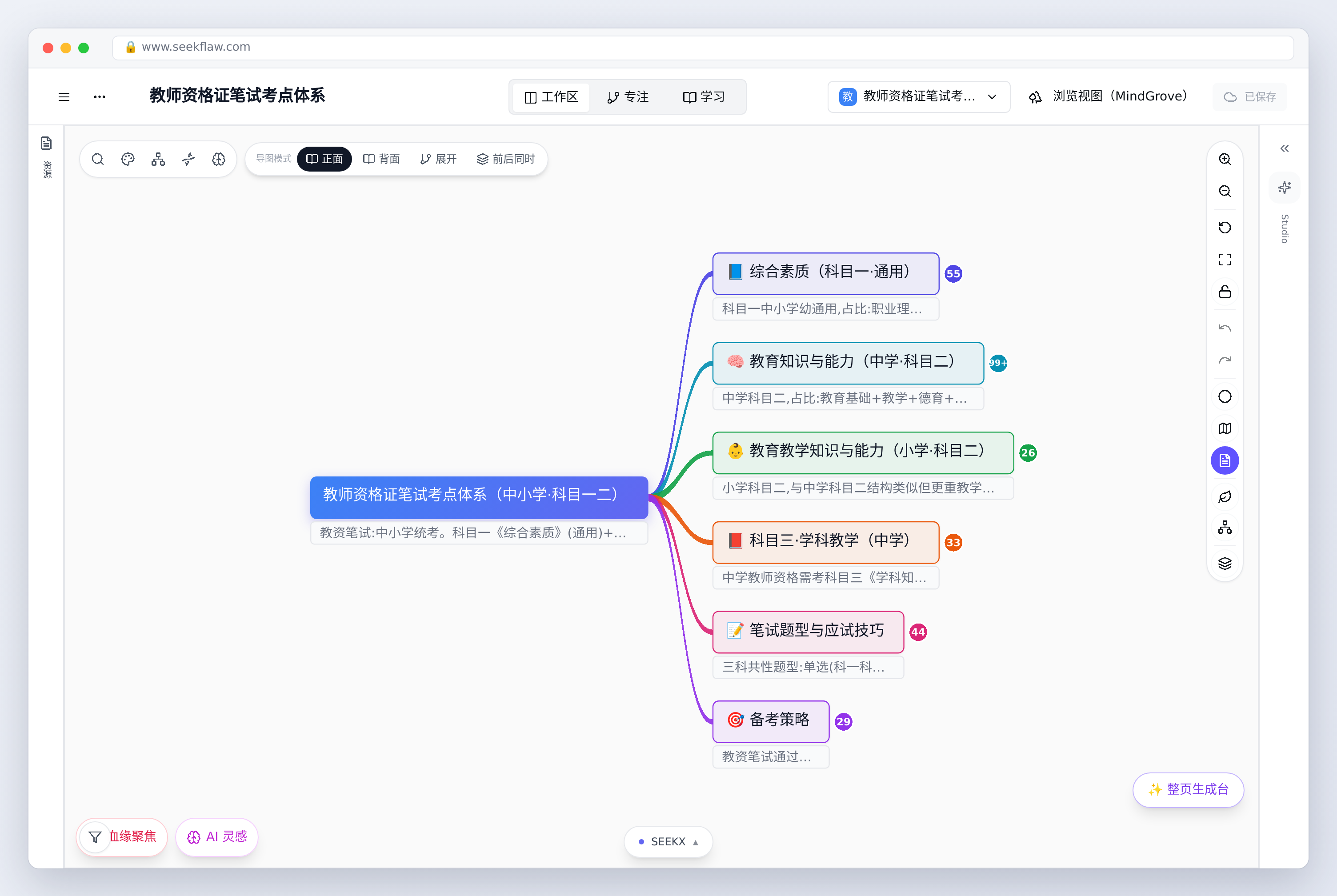1337x896 pixels.
Task: Redo the last action
Action: [1225, 360]
